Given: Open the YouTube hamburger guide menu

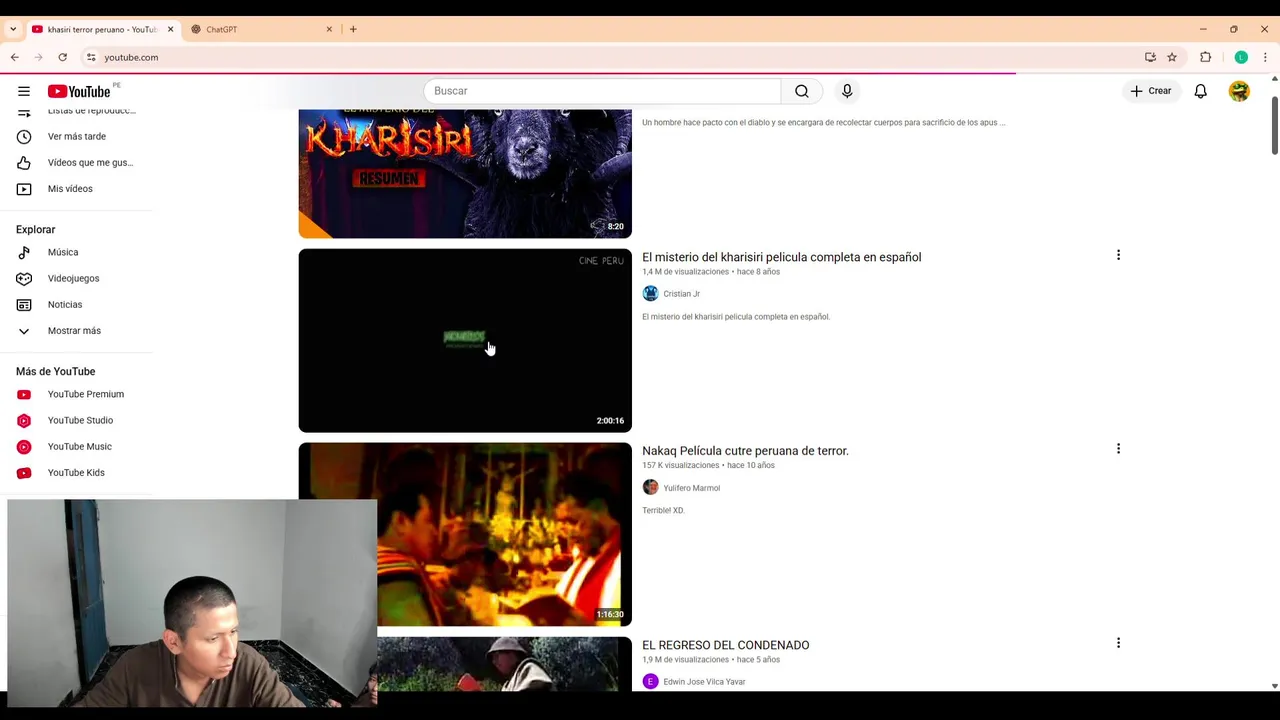Looking at the screenshot, I should pyautogui.click(x=24, y=91).
